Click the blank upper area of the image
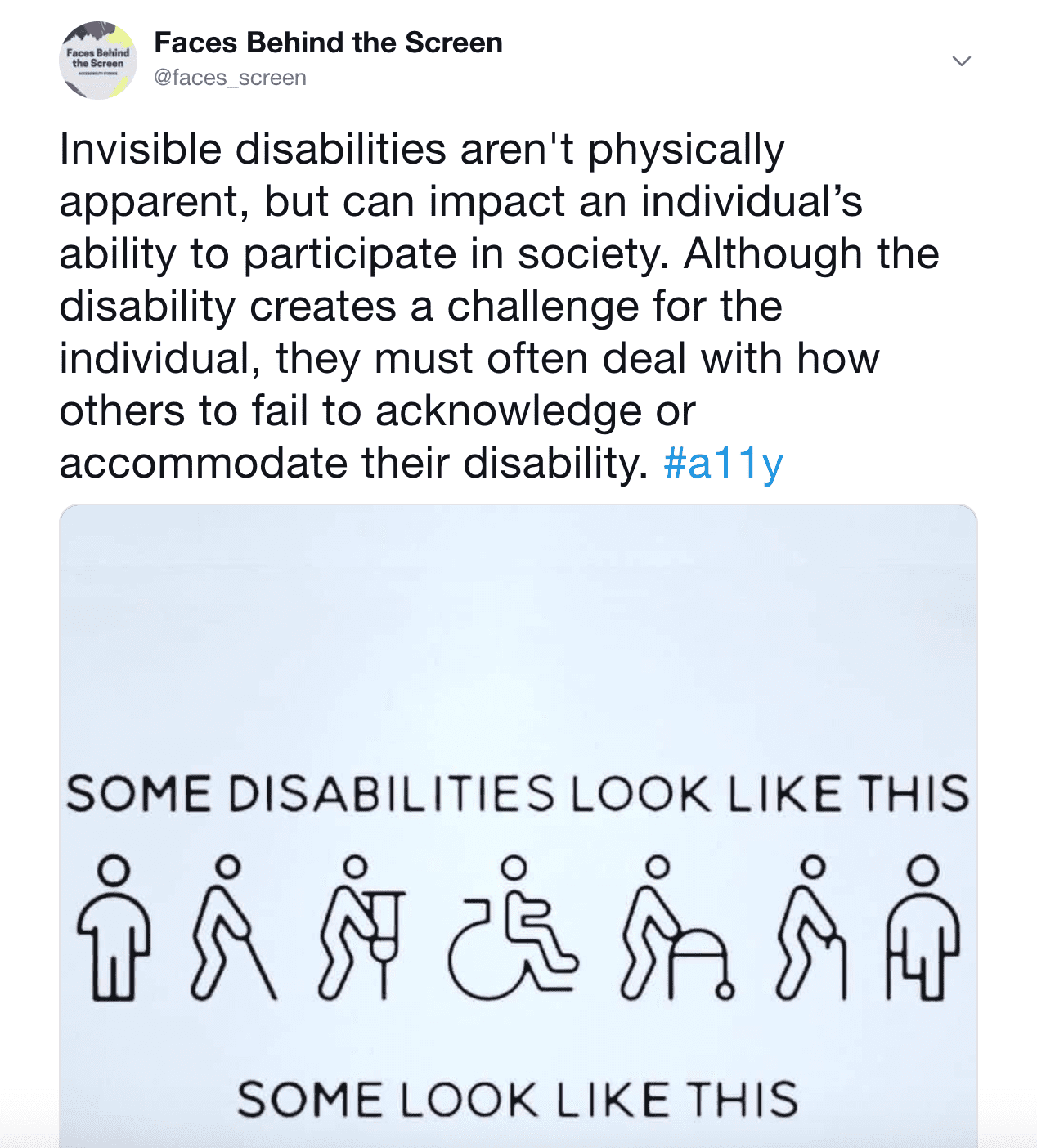1037x1148 pixels. (518, 630)
